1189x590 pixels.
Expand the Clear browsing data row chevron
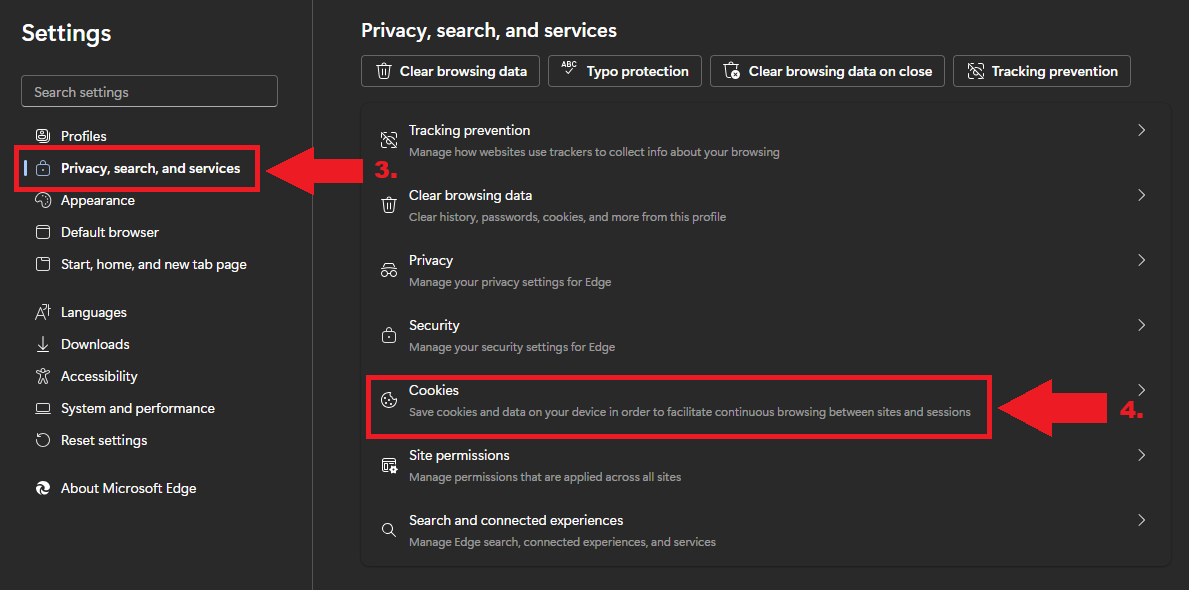(x=1141, y=195)
